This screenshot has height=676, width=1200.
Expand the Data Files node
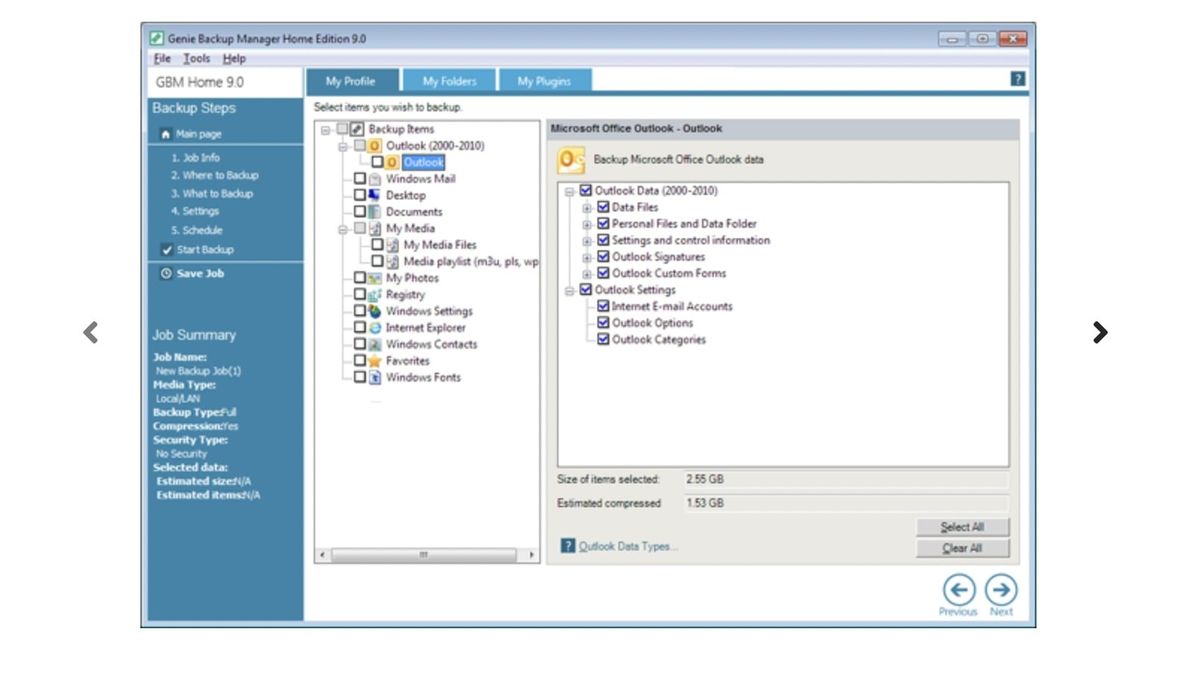[x=588, y=207]
